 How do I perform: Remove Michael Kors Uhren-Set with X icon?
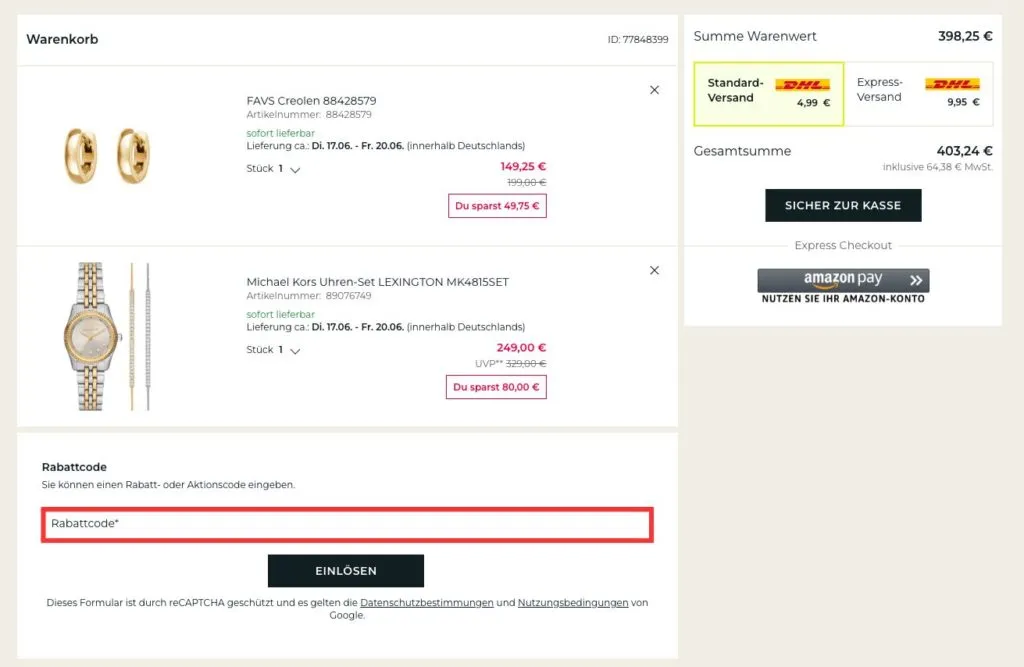pyautogui.click(x=654, y=270)
